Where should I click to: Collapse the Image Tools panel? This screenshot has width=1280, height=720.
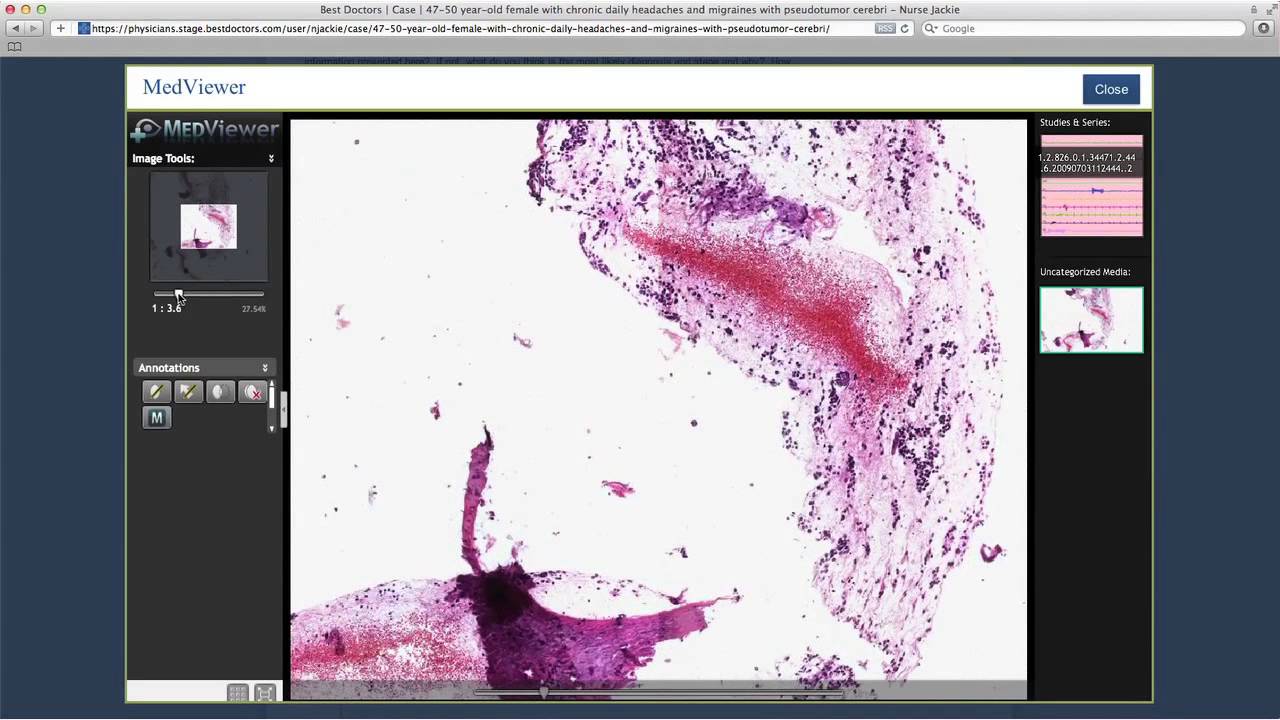271,159
